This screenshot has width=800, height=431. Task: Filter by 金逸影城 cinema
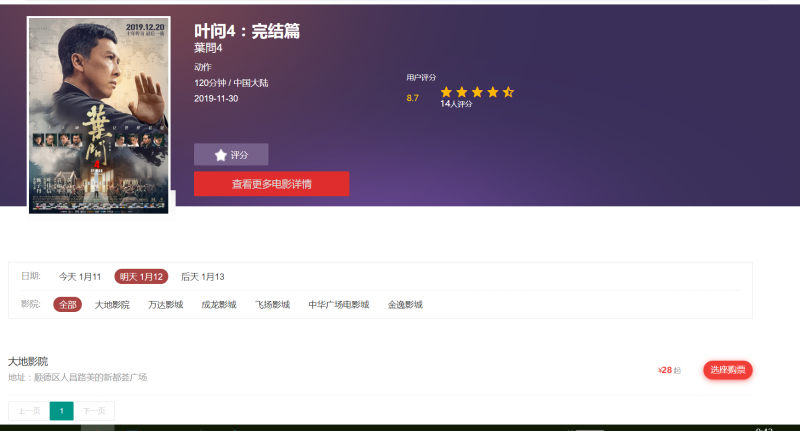[405, 305]
